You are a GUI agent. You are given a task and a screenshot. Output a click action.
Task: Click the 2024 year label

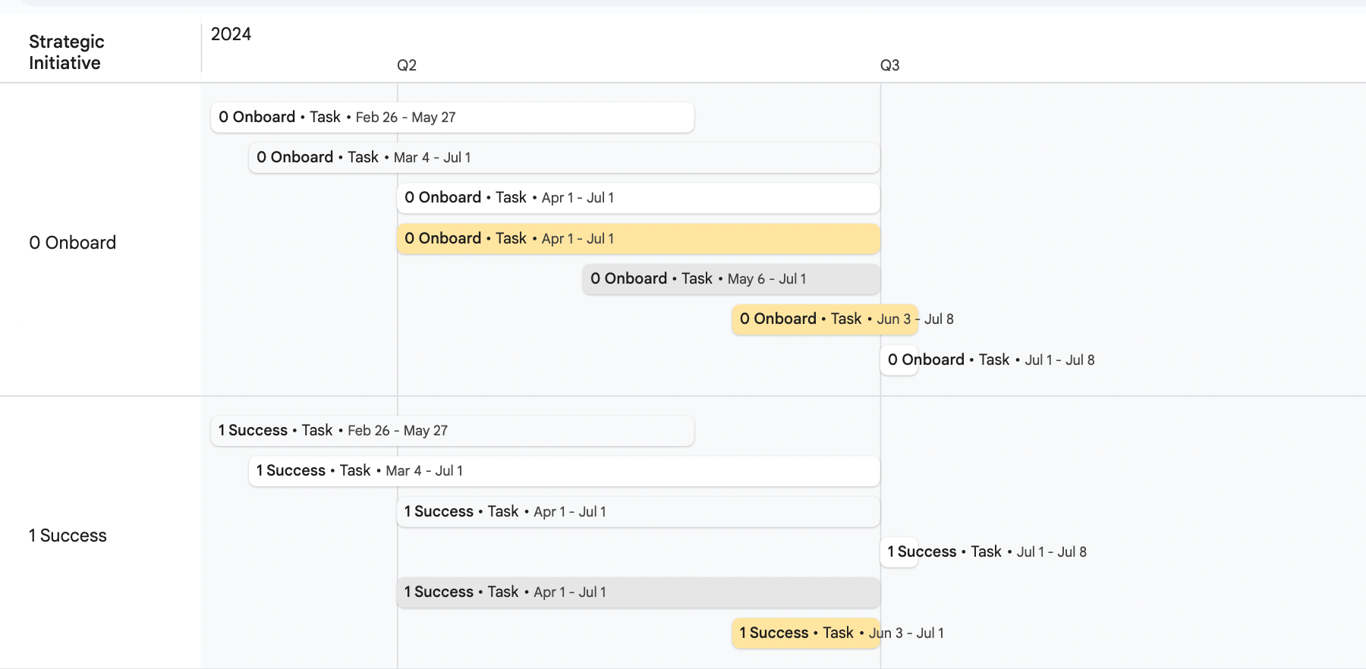231,34
